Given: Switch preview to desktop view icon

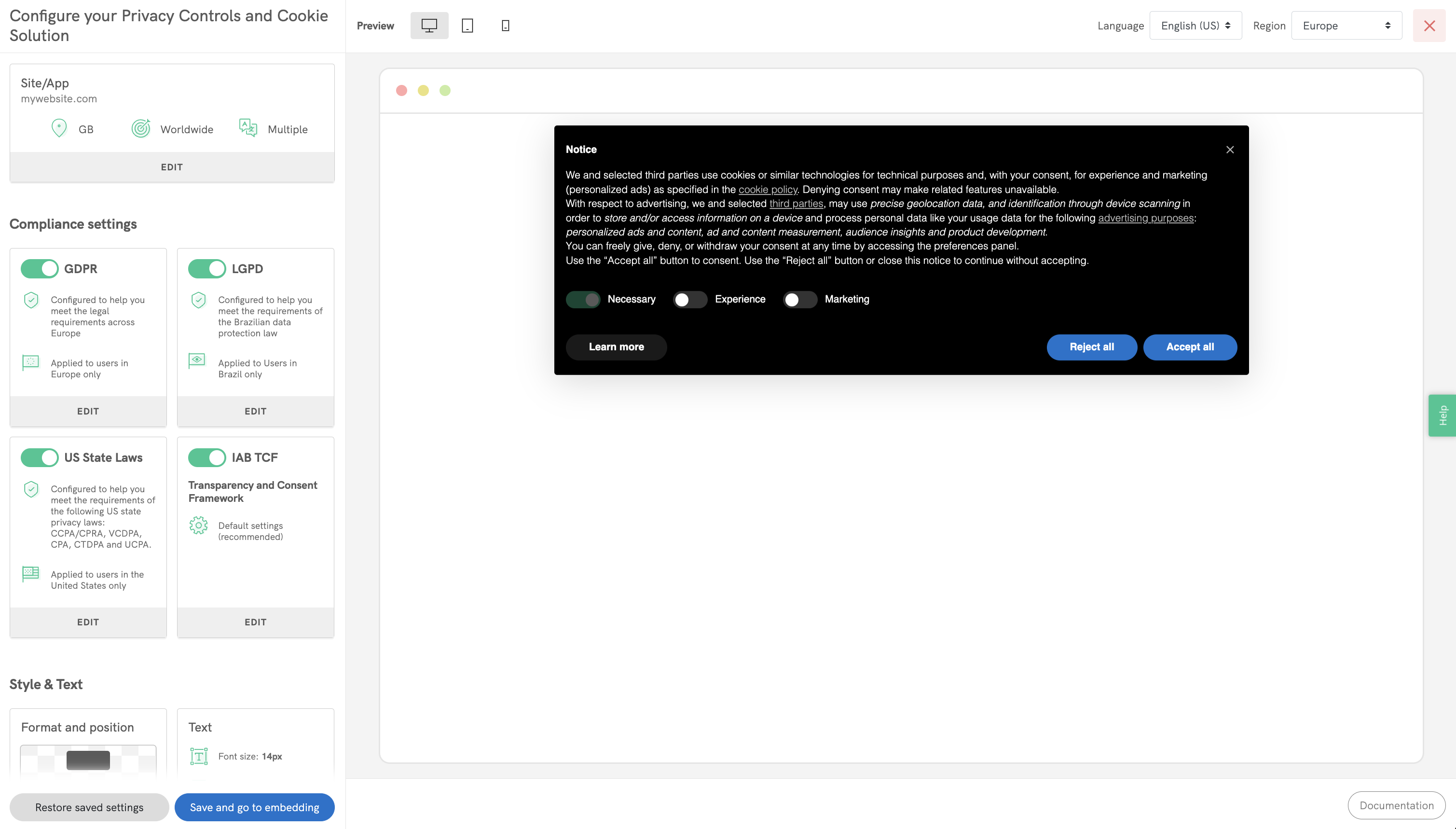Looking at the screenshot, I should click(428, 26).
